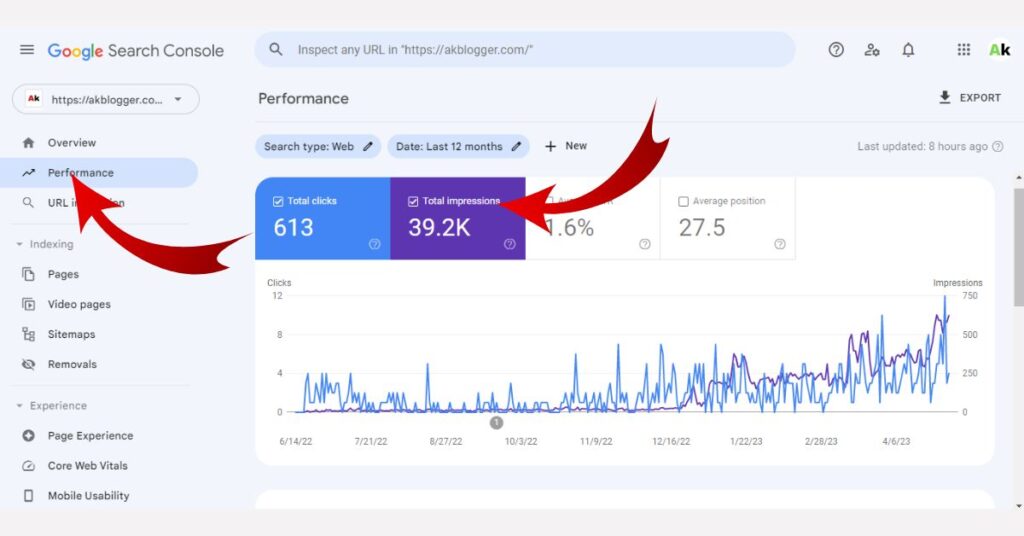Click the Inspect any URL search field
This screenshot has height=536, width=1024.
[x=525, y=50]
